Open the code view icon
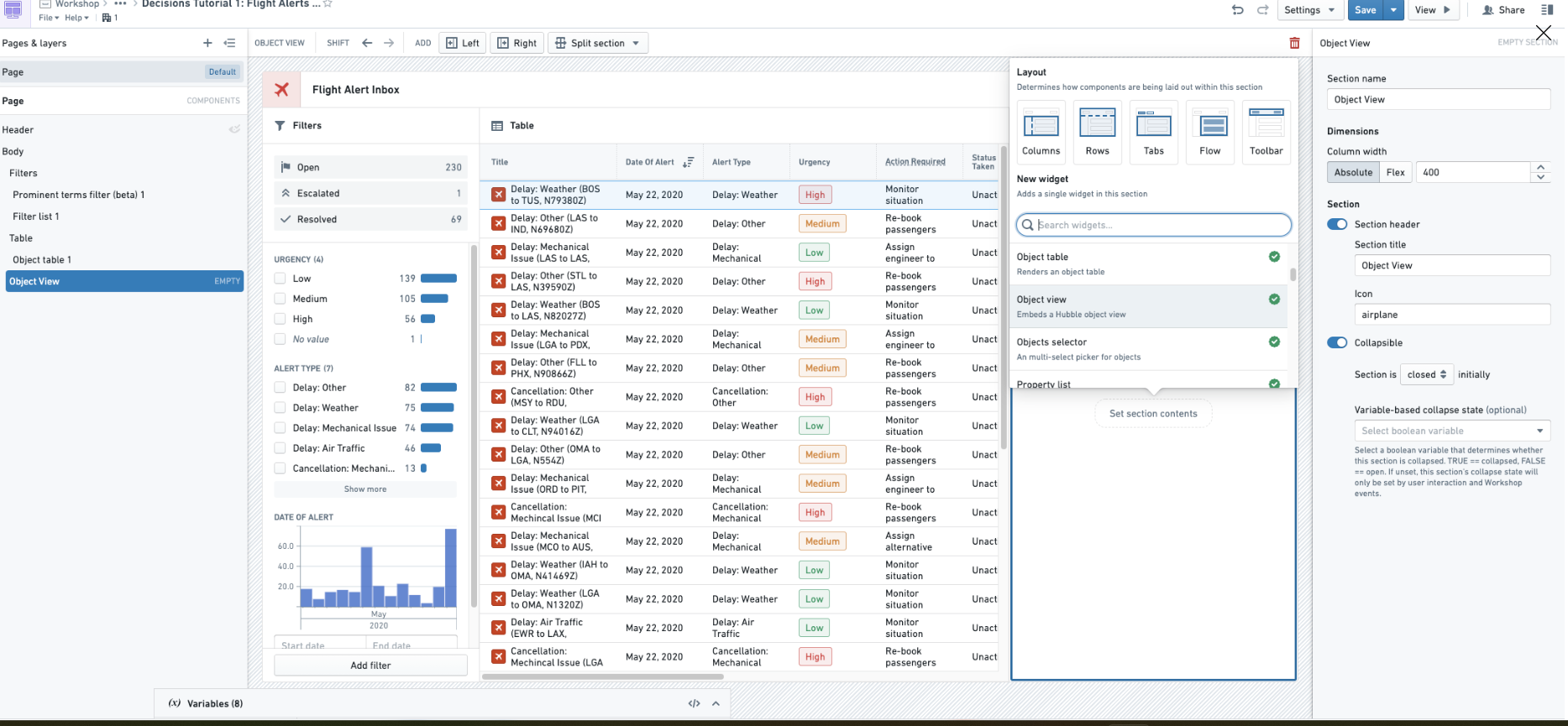The width and height of the screenshot is (1568, 726). (x=694, y=703)
